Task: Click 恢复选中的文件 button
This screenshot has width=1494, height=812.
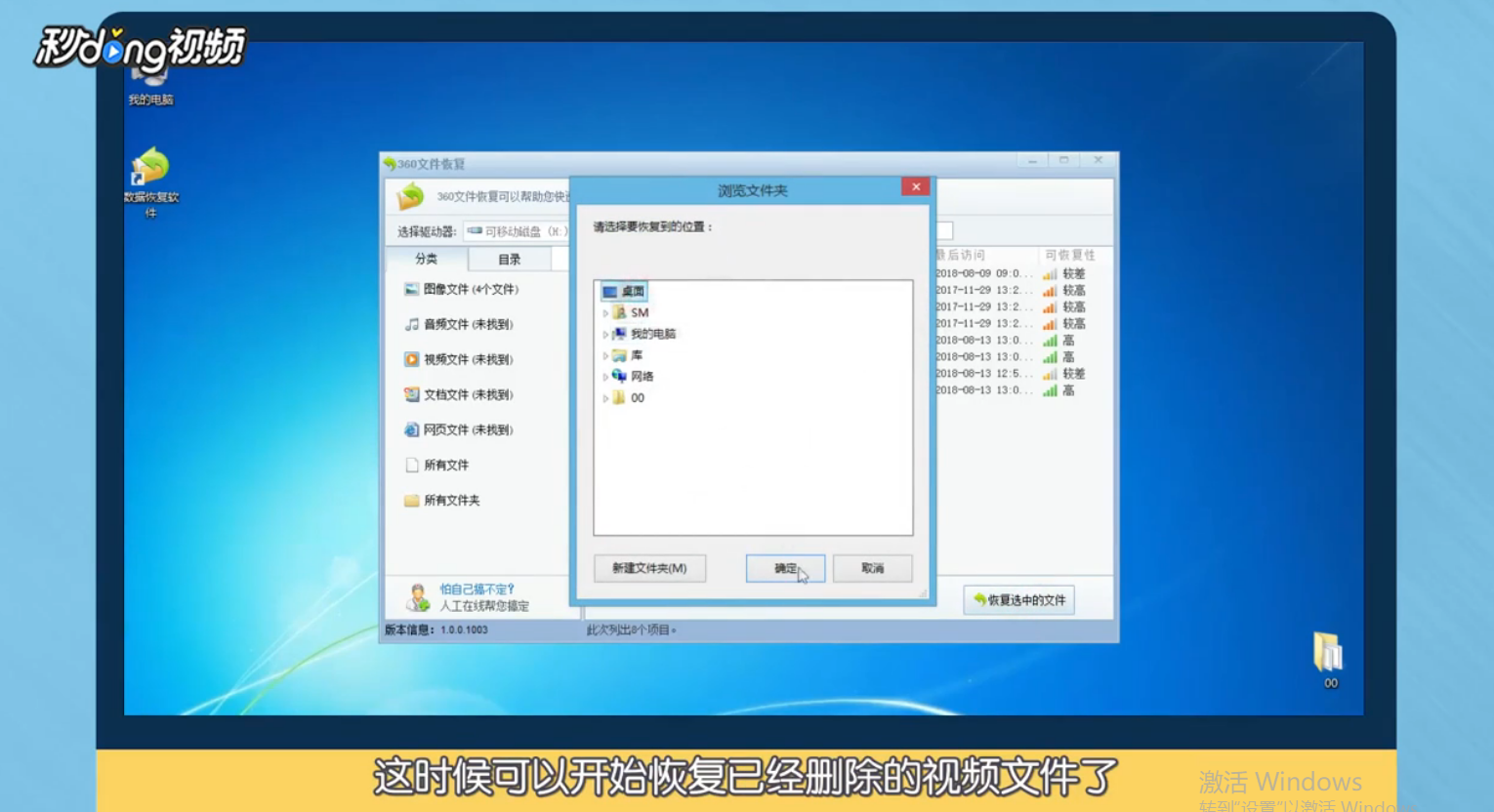Action: click(1018, 600)
